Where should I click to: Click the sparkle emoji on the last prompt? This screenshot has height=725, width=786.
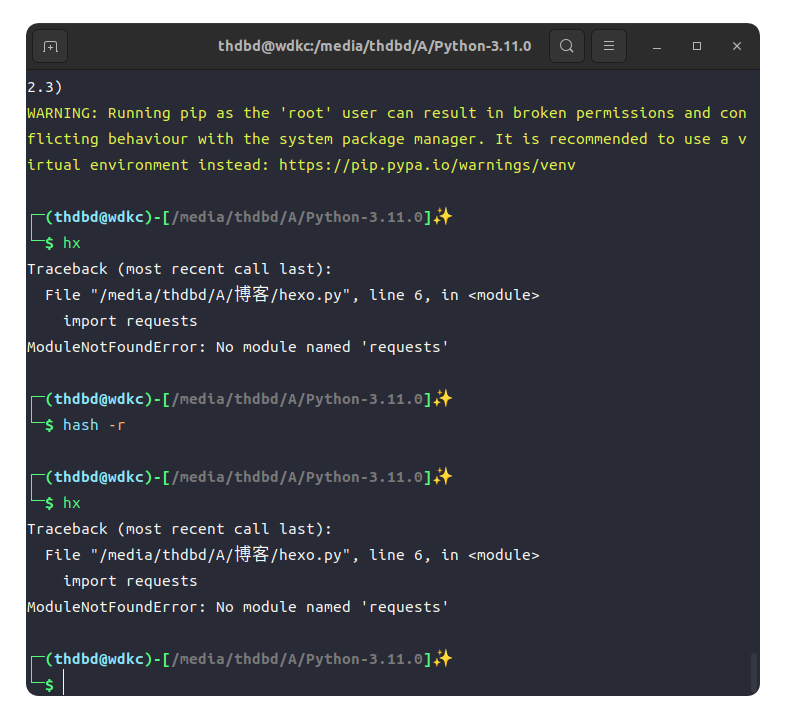[x=443, y=658]
